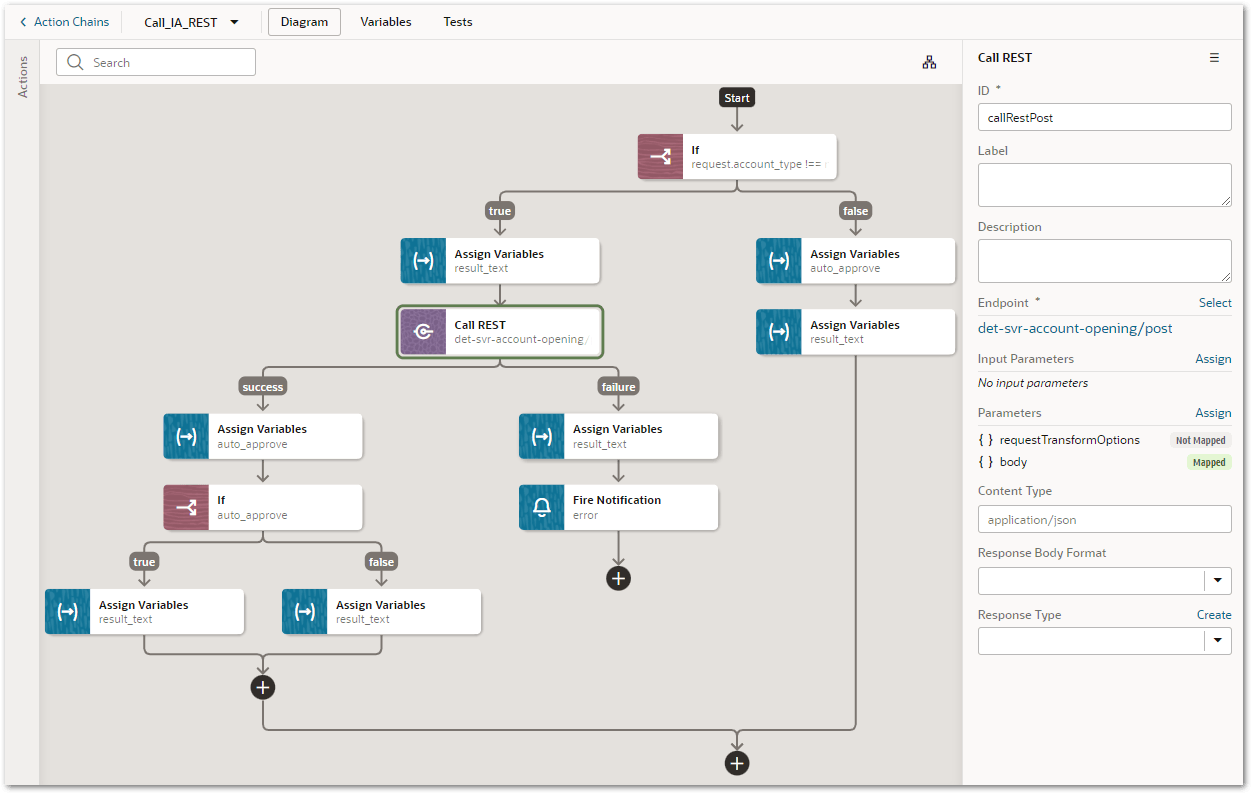
Task: Click the success branch label
Action: [x=263, y=386]
